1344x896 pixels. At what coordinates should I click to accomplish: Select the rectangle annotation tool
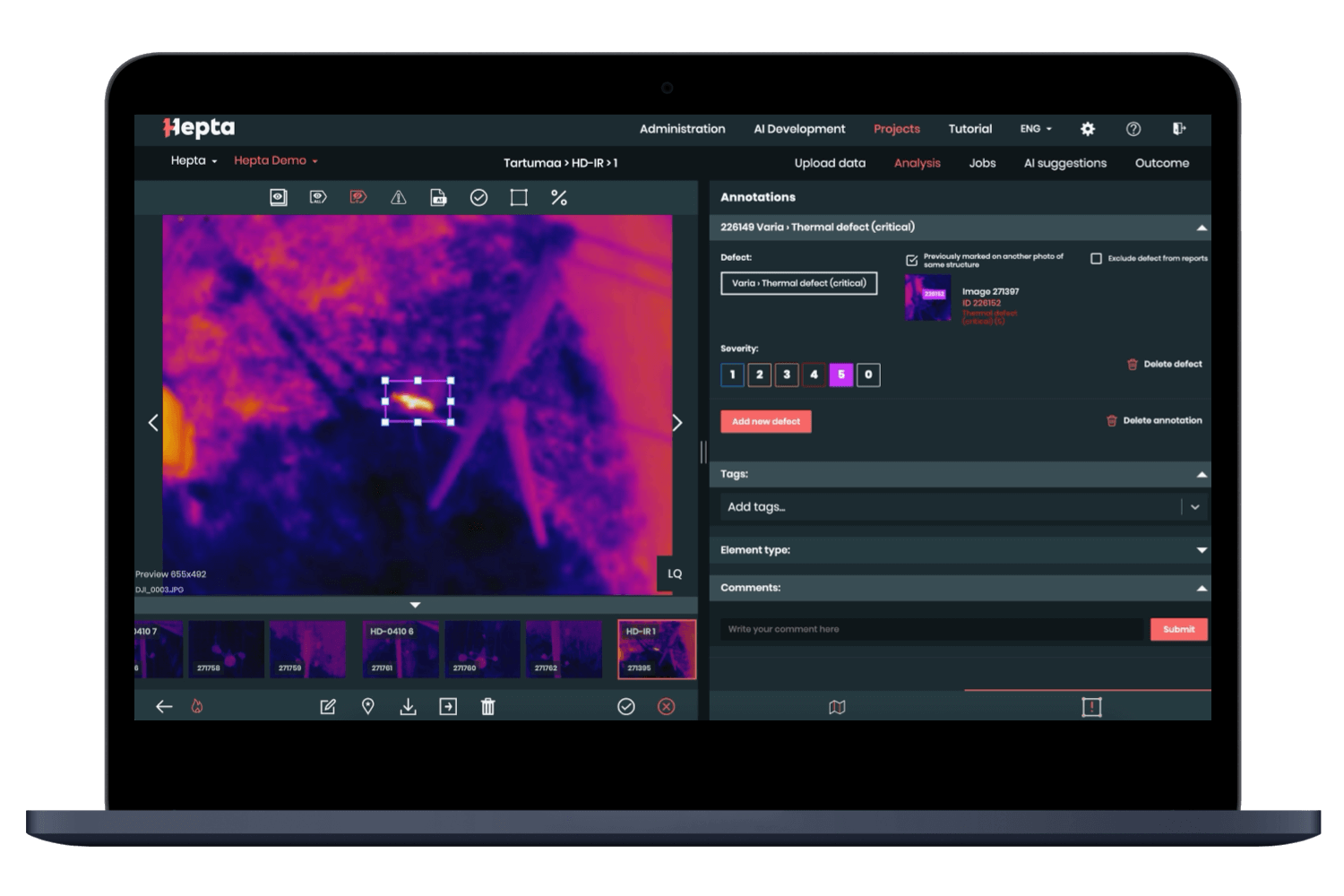[x=519, y=198]
